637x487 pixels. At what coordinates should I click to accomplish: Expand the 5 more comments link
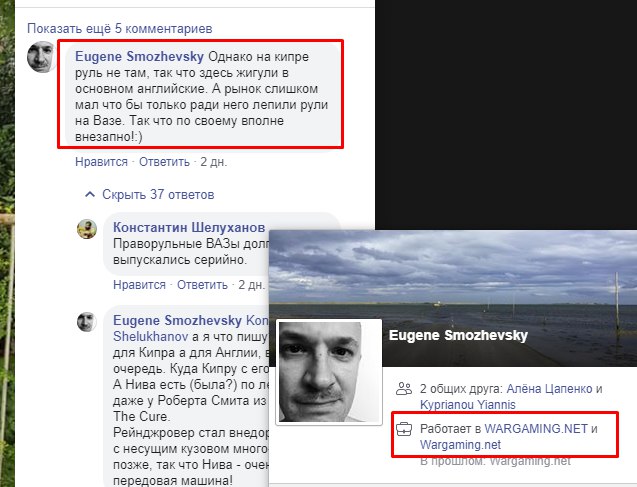point(119,29)
